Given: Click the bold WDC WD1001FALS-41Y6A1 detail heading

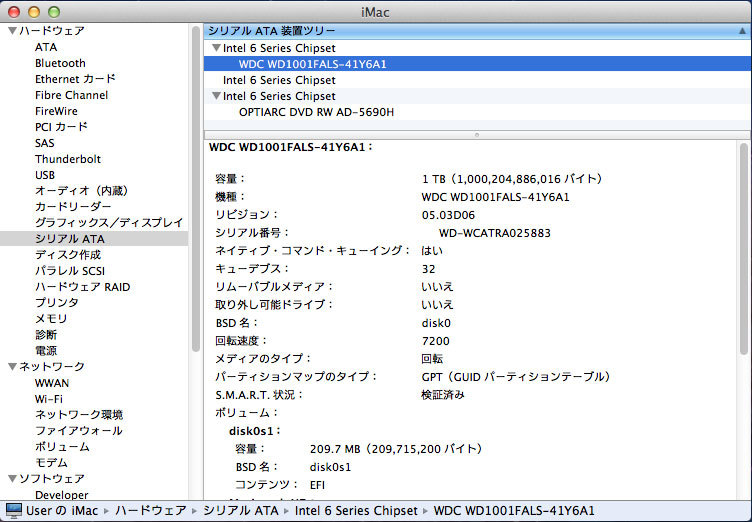Looking at the screenshot, I should (x=290, y=147).
